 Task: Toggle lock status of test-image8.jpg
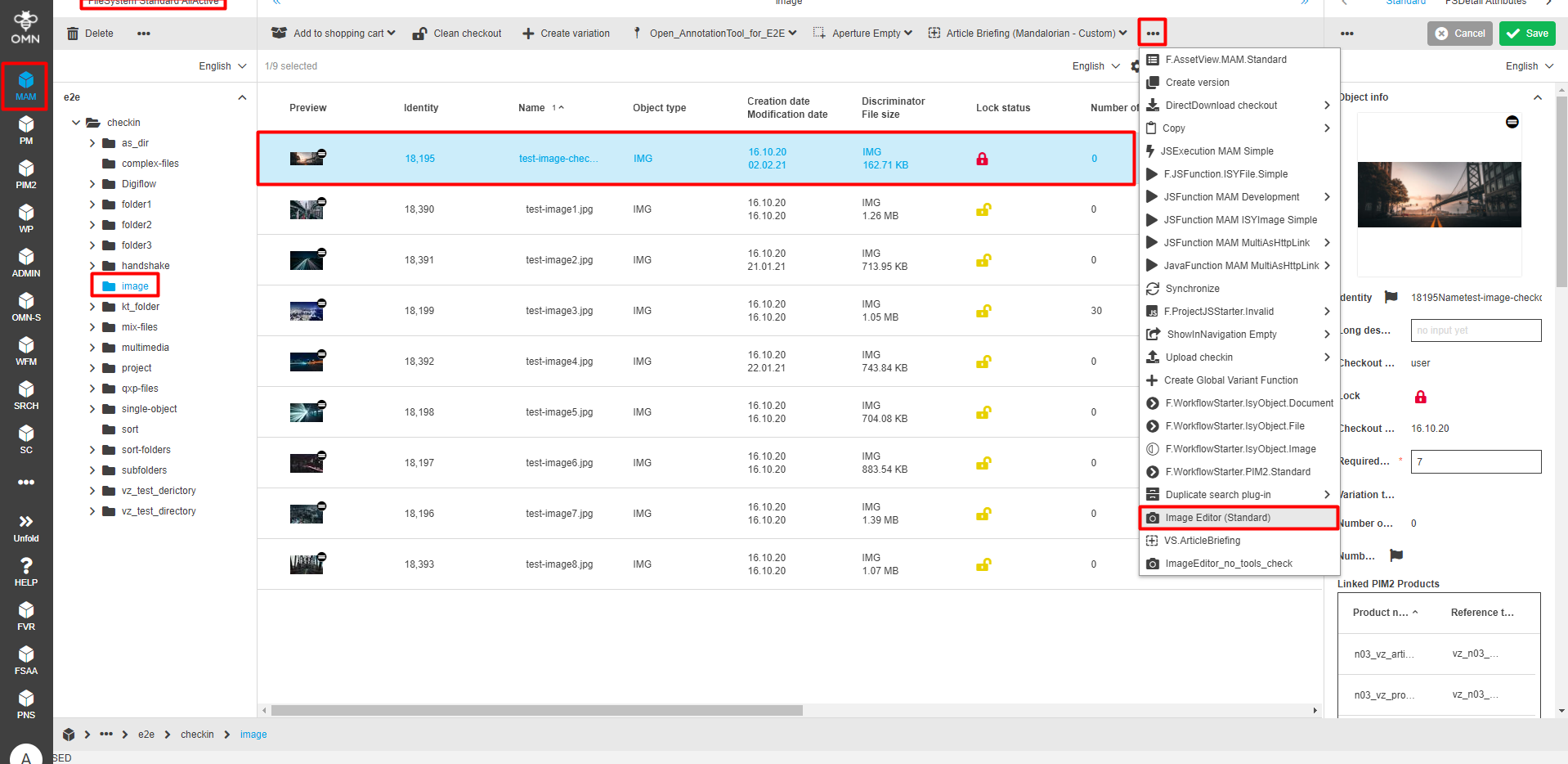[983, 564]
